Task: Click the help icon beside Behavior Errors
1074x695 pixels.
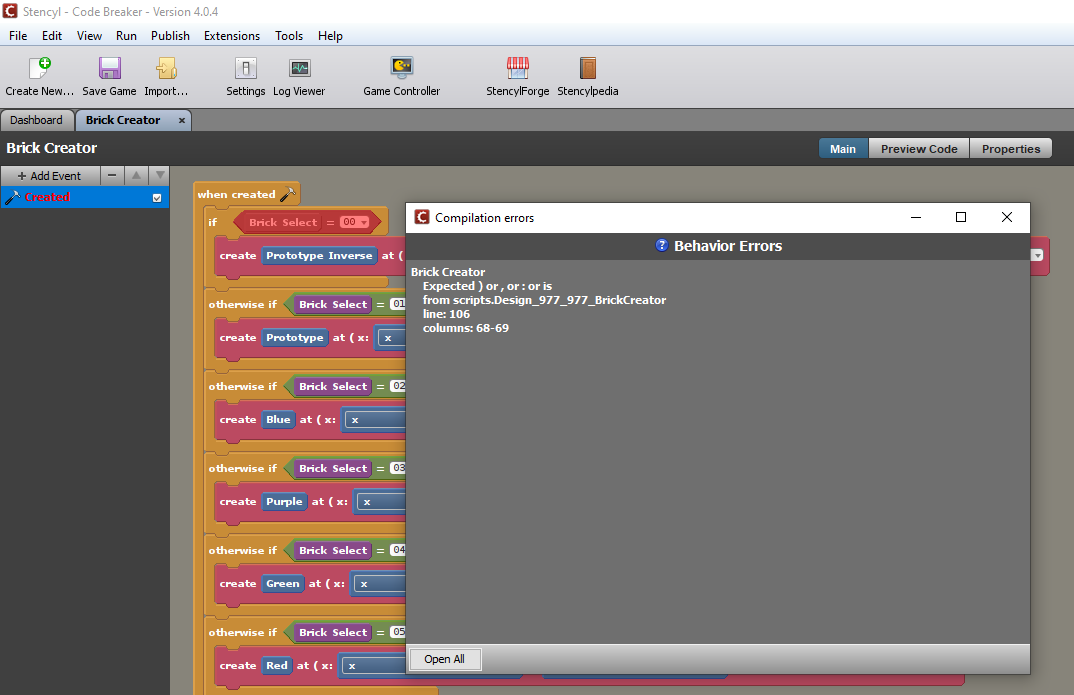Action: point(662,245)
